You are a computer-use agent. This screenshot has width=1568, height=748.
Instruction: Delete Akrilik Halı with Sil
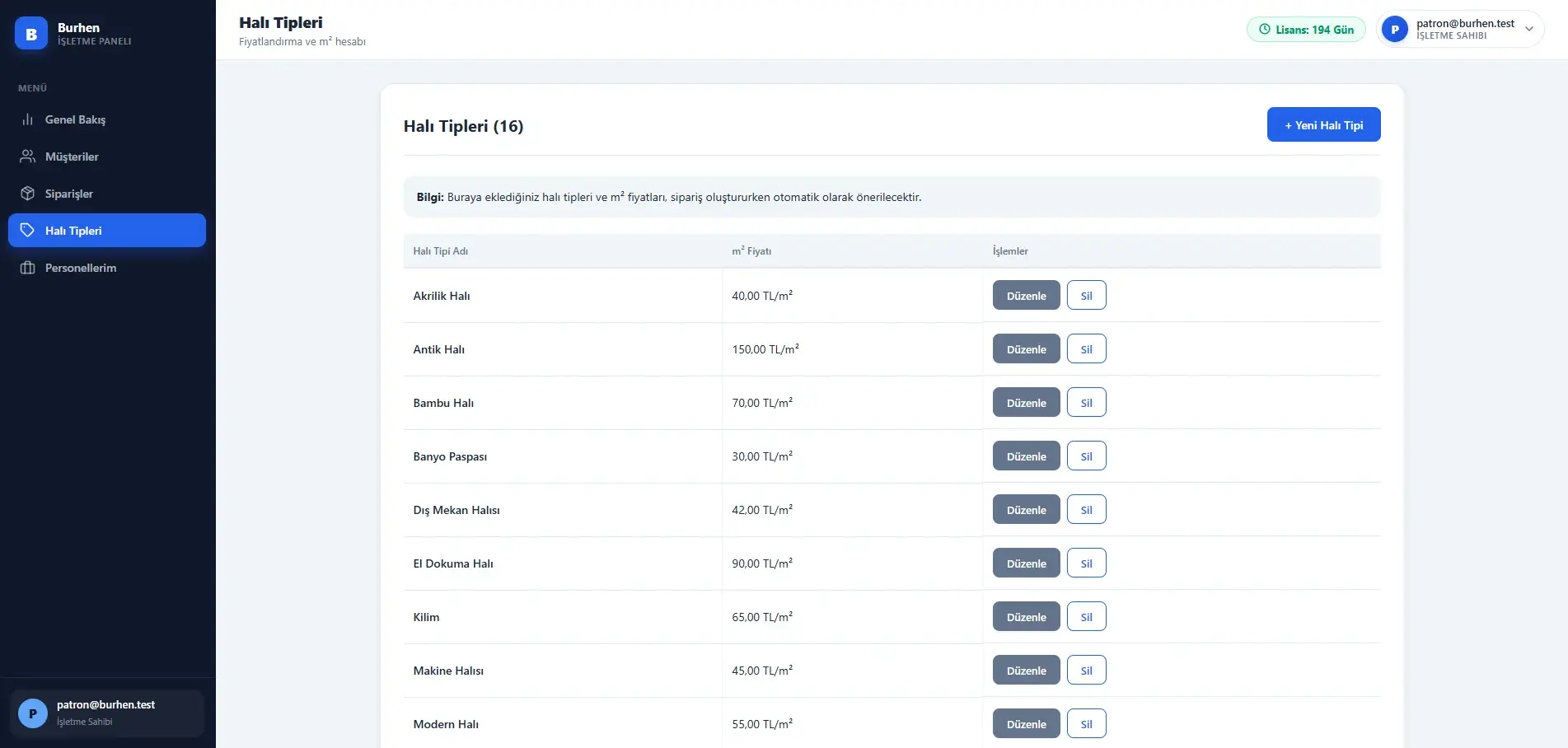pos(1086,295)
